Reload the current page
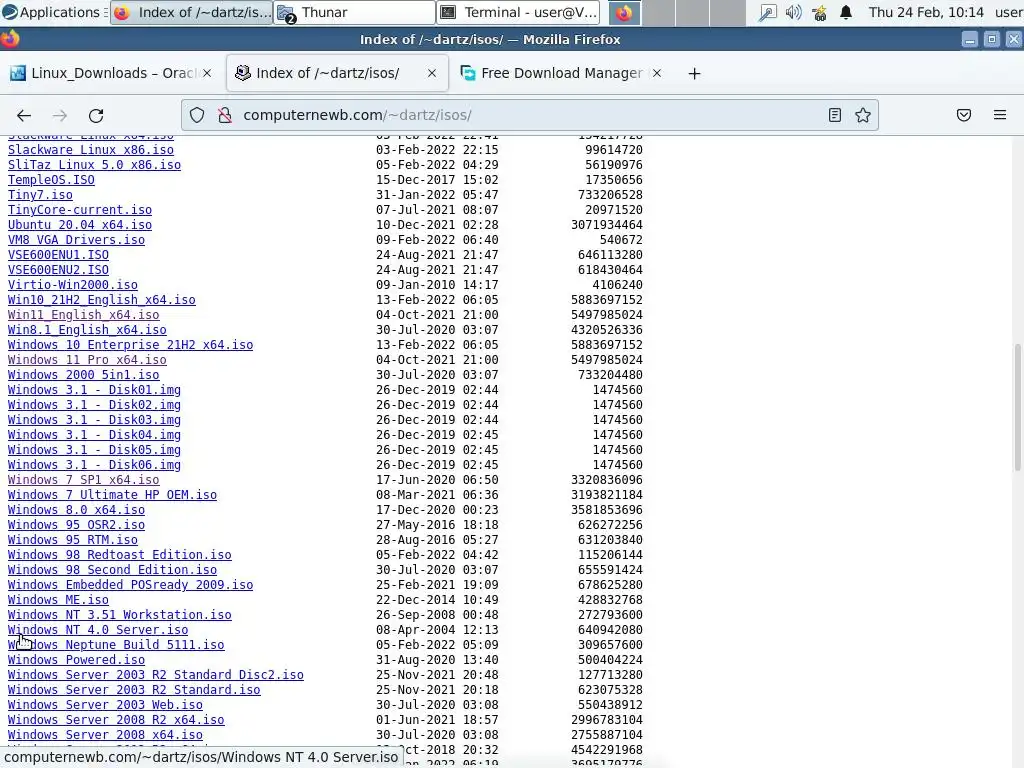The height and width of the screenshot is (768, 1024). tap(96, 116)
